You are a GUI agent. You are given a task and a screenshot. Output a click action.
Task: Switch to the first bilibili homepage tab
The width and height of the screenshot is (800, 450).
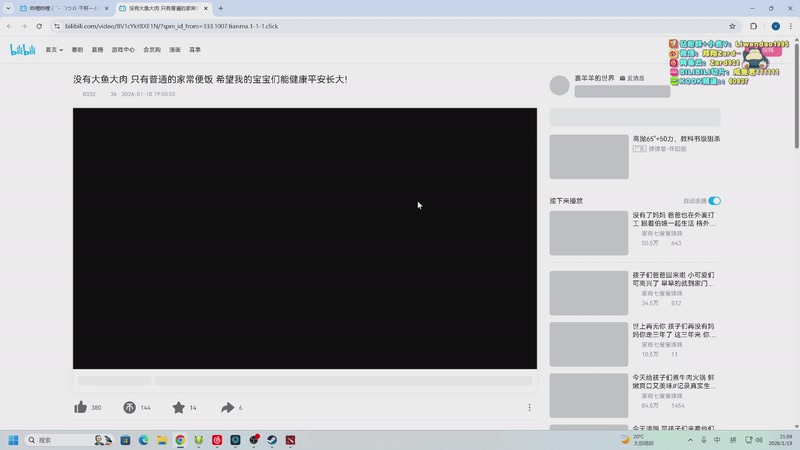coord(63,8)
